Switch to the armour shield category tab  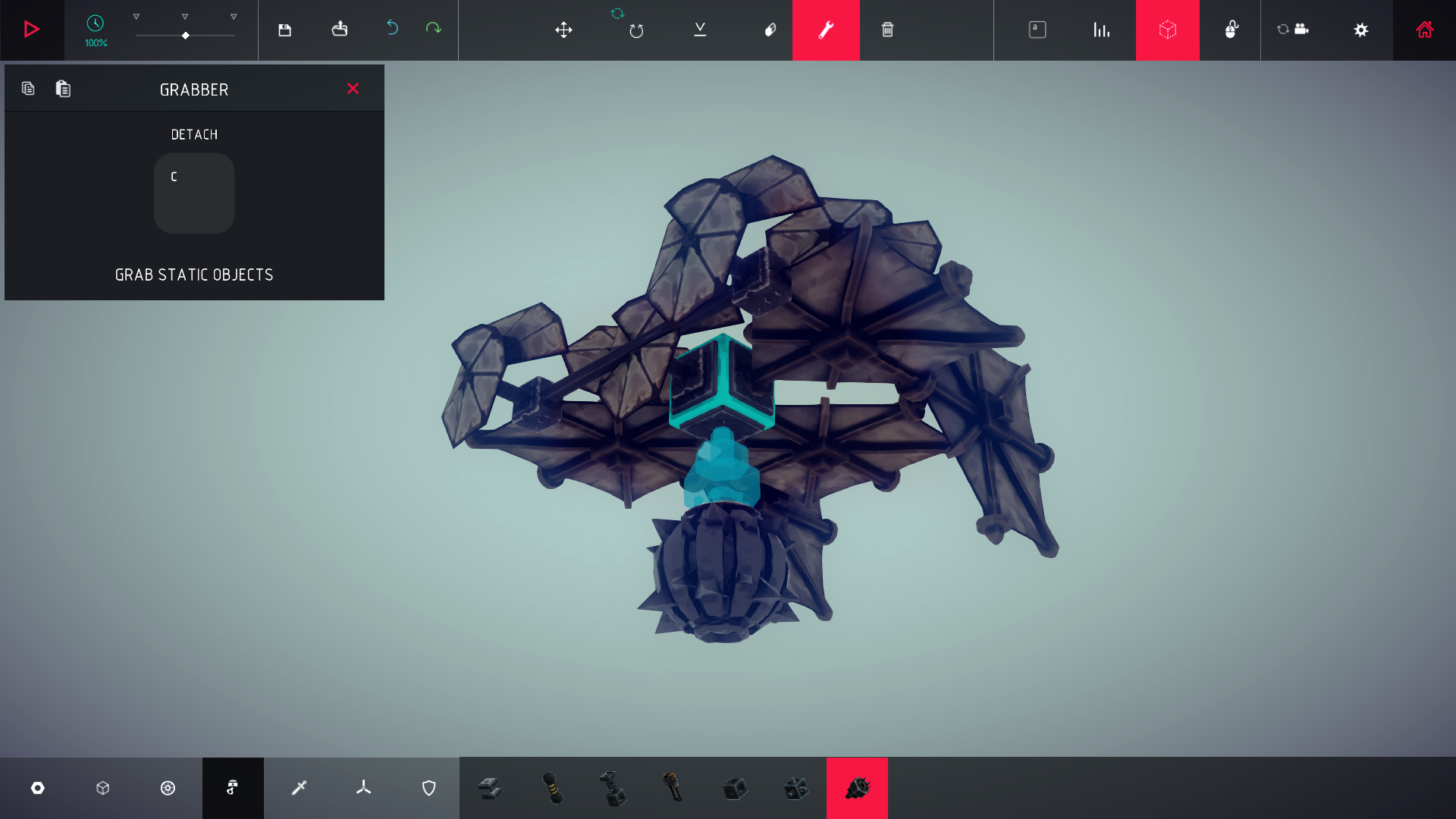click(428, 788)
